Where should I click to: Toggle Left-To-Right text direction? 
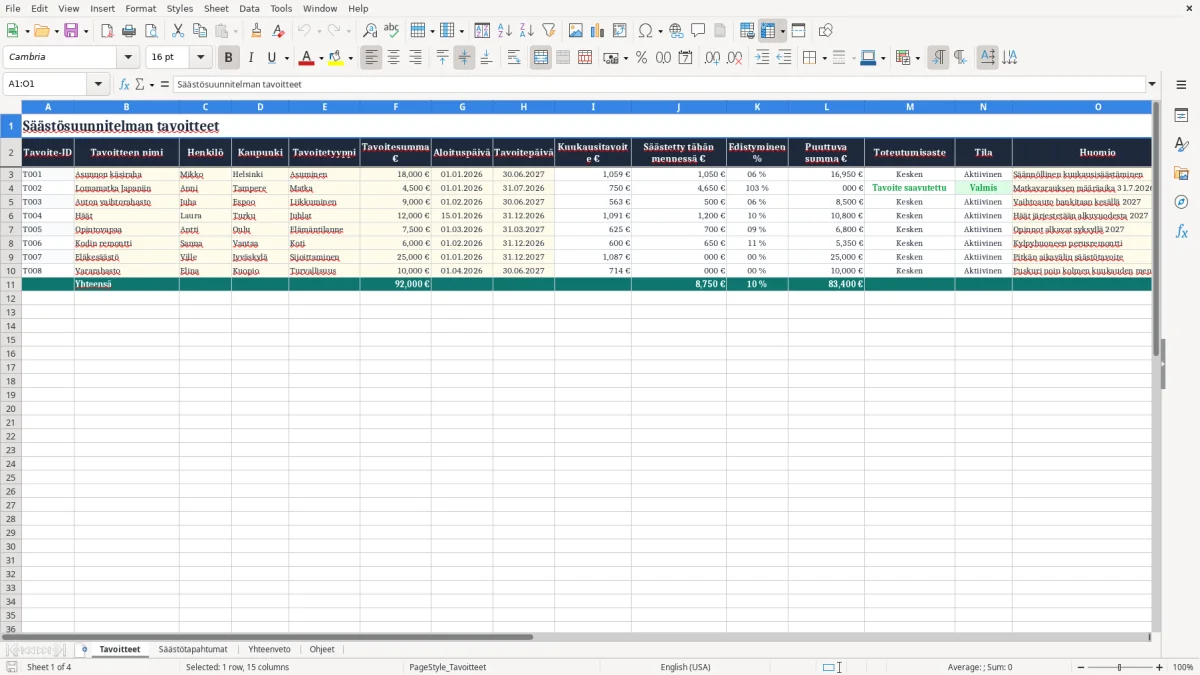tap(938, 58)
